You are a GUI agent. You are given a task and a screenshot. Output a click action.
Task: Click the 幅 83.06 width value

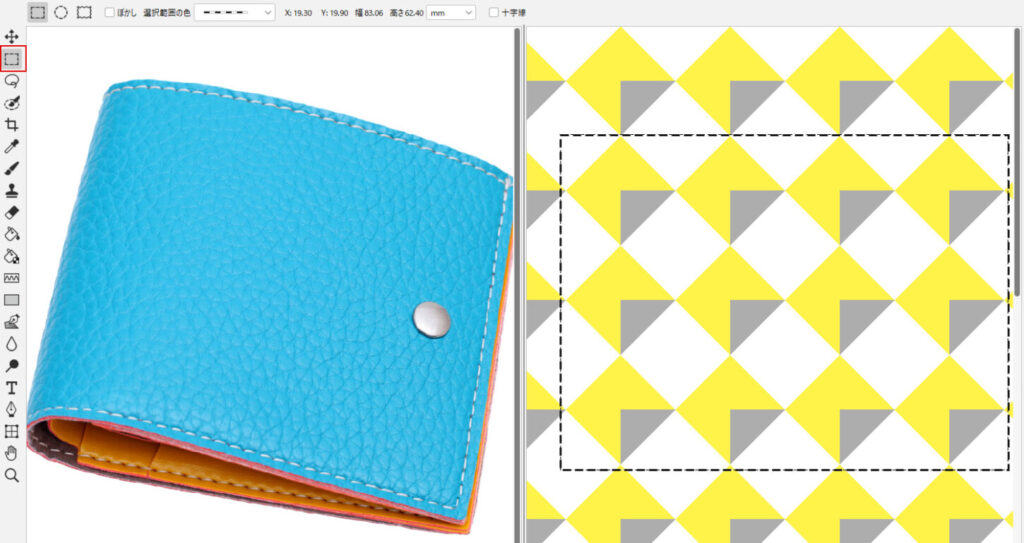(369, 12)
